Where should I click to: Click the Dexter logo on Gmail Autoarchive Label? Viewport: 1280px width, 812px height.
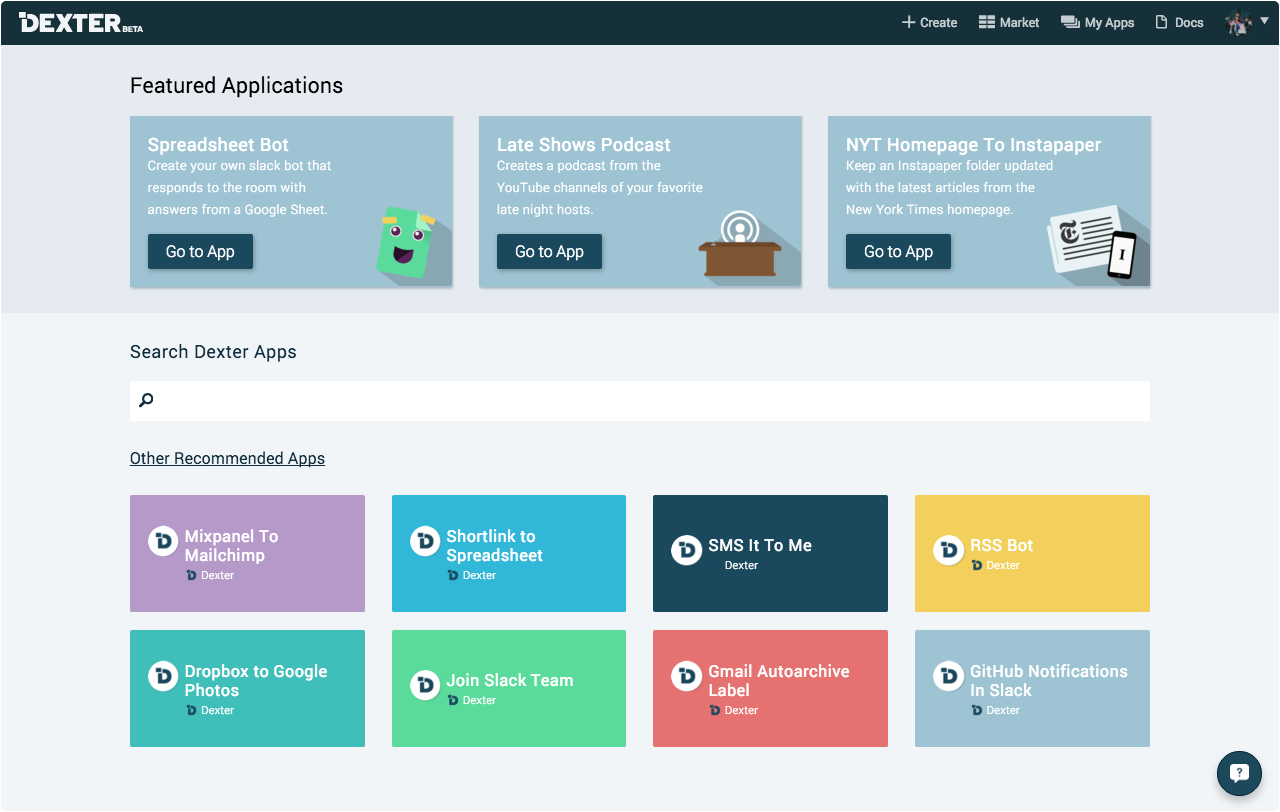(x=686, y=676)
